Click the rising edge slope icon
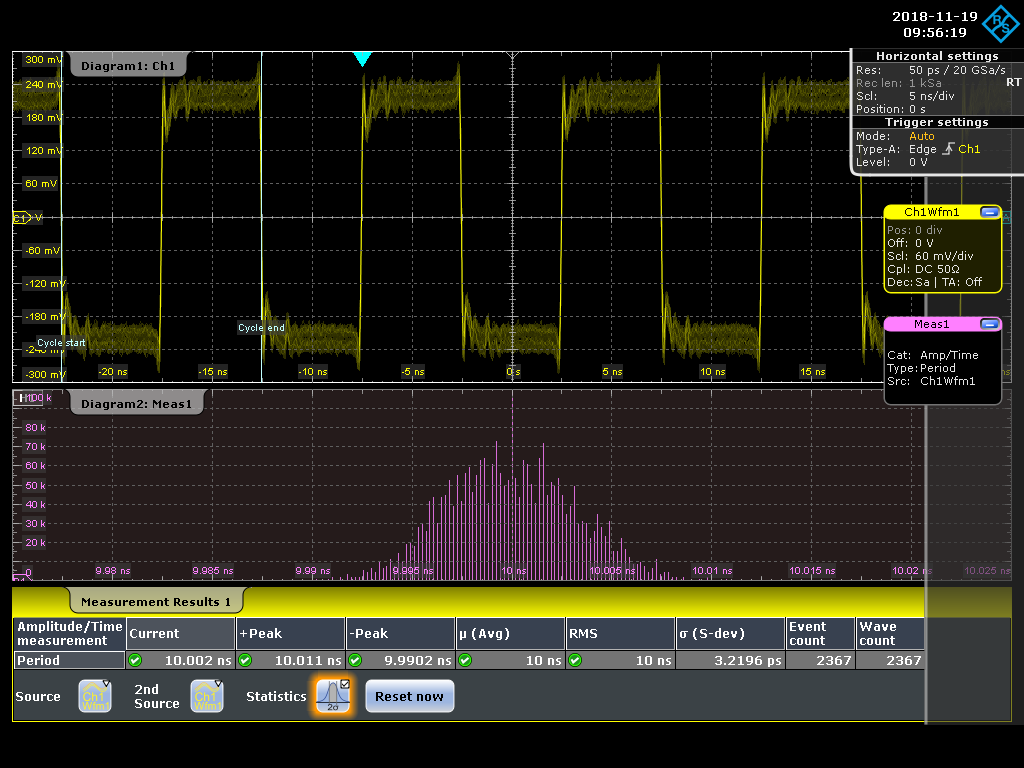 coord(948,149)
